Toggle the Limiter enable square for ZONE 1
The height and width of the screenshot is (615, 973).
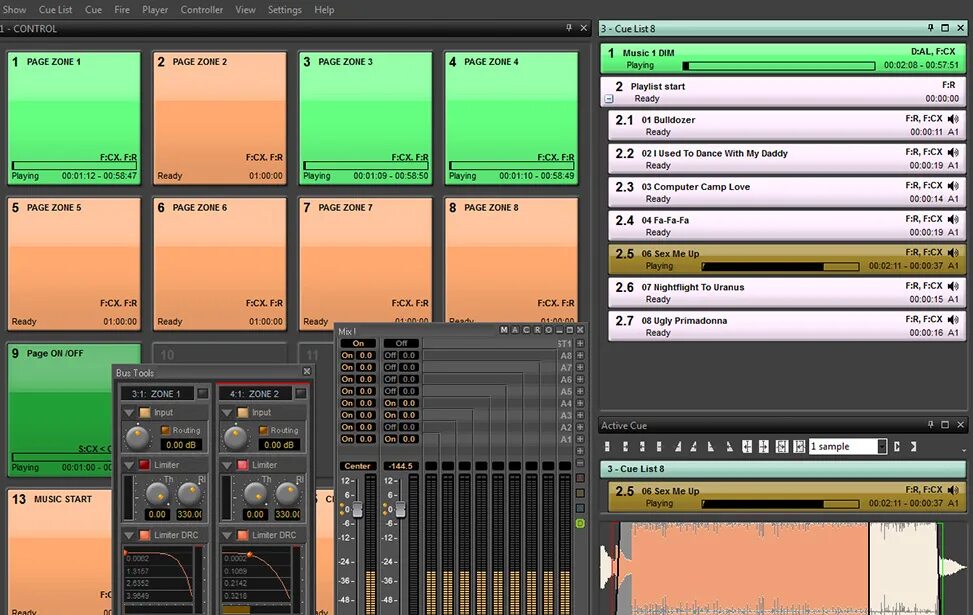(145, 465)
